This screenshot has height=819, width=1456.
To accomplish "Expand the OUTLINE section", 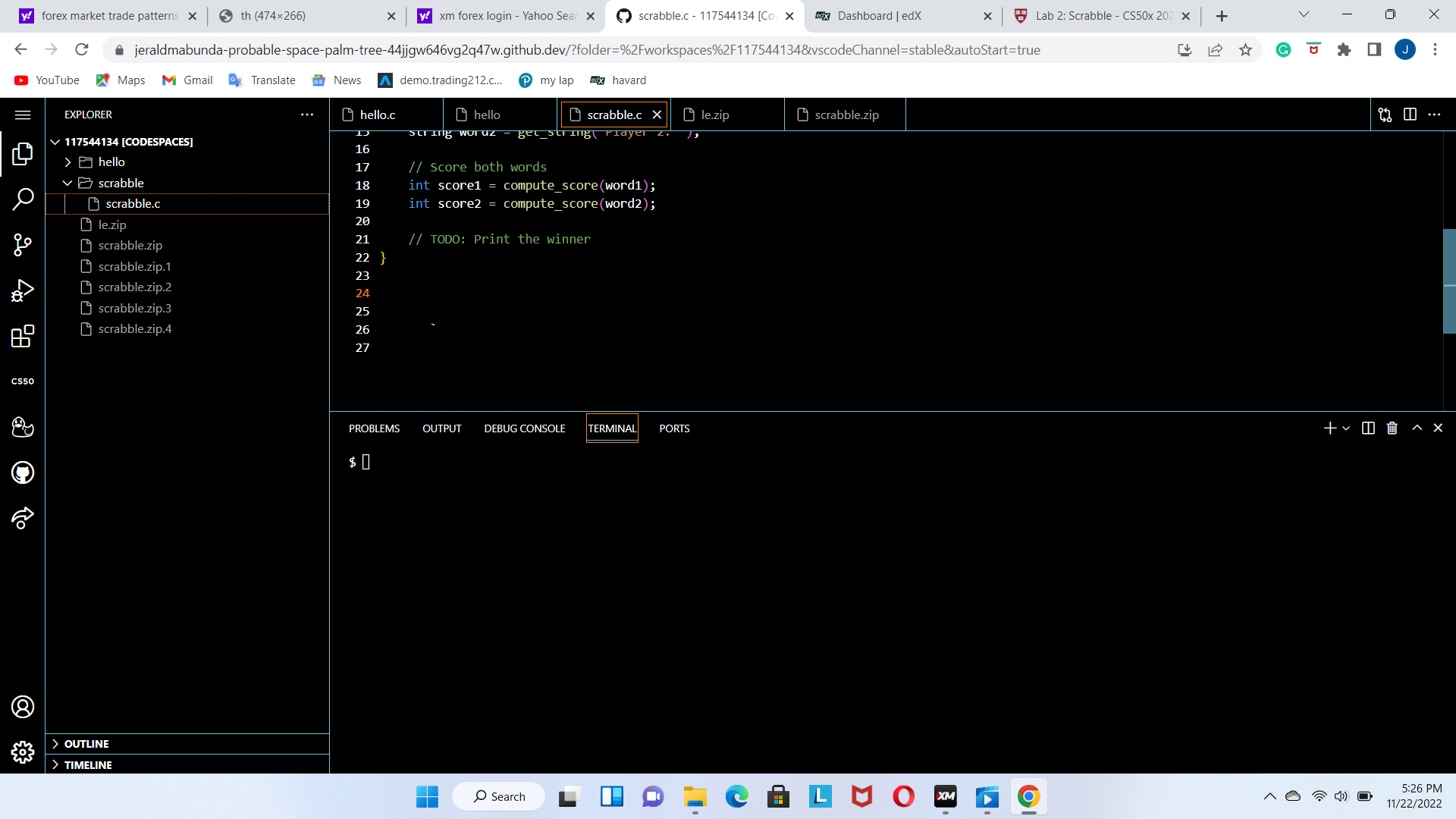I will coord(85,744).
